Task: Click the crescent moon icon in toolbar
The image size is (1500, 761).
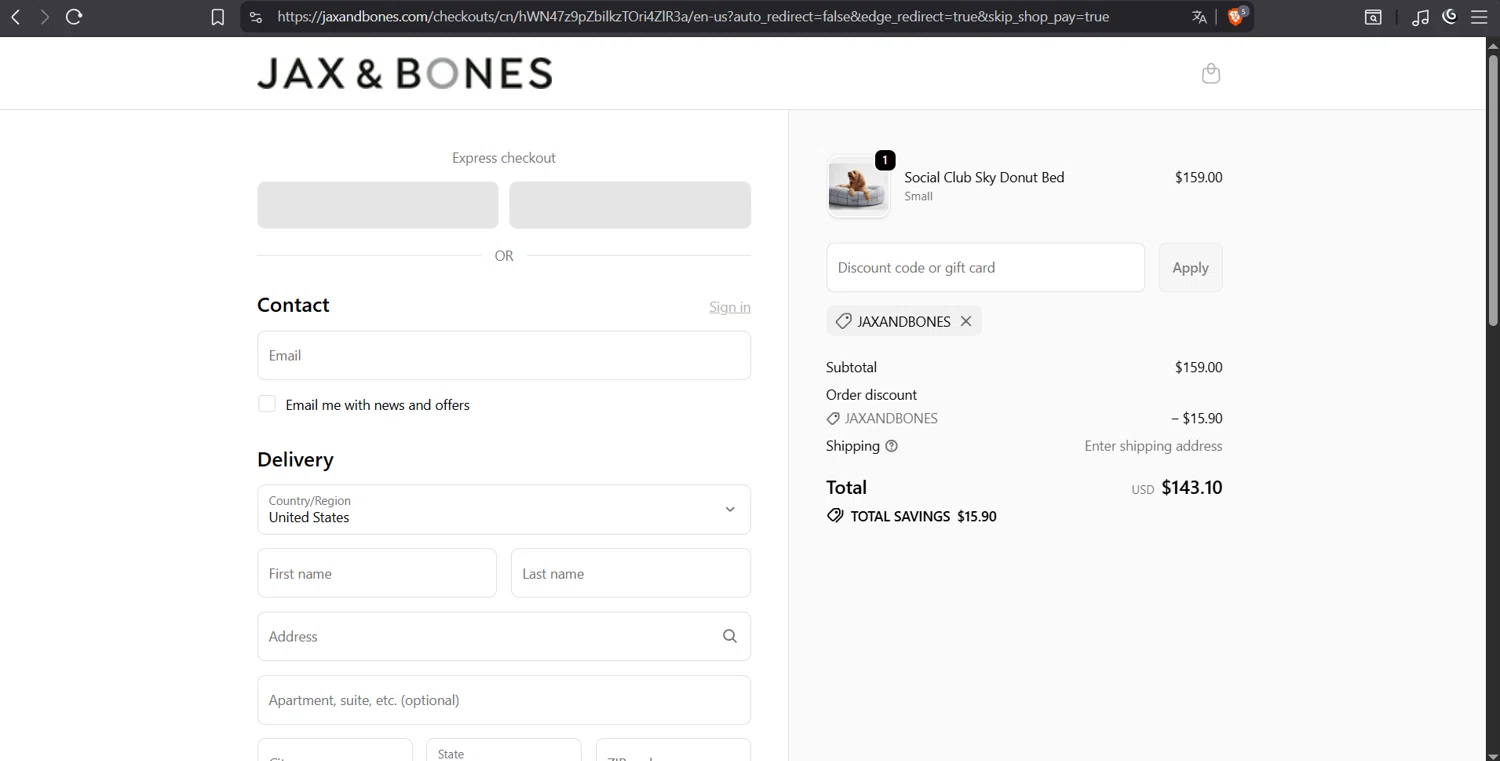Action: (1449, 16)
